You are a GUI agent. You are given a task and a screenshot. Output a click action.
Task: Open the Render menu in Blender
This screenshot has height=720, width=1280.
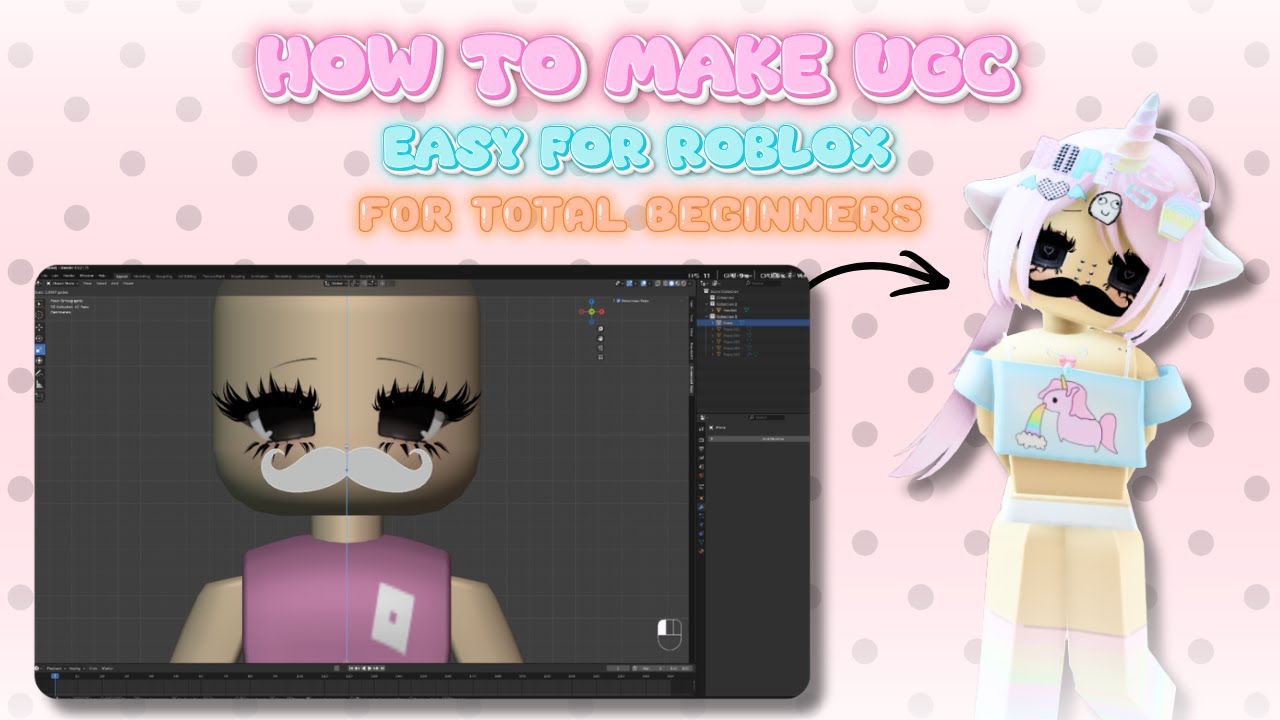point(69,277)
